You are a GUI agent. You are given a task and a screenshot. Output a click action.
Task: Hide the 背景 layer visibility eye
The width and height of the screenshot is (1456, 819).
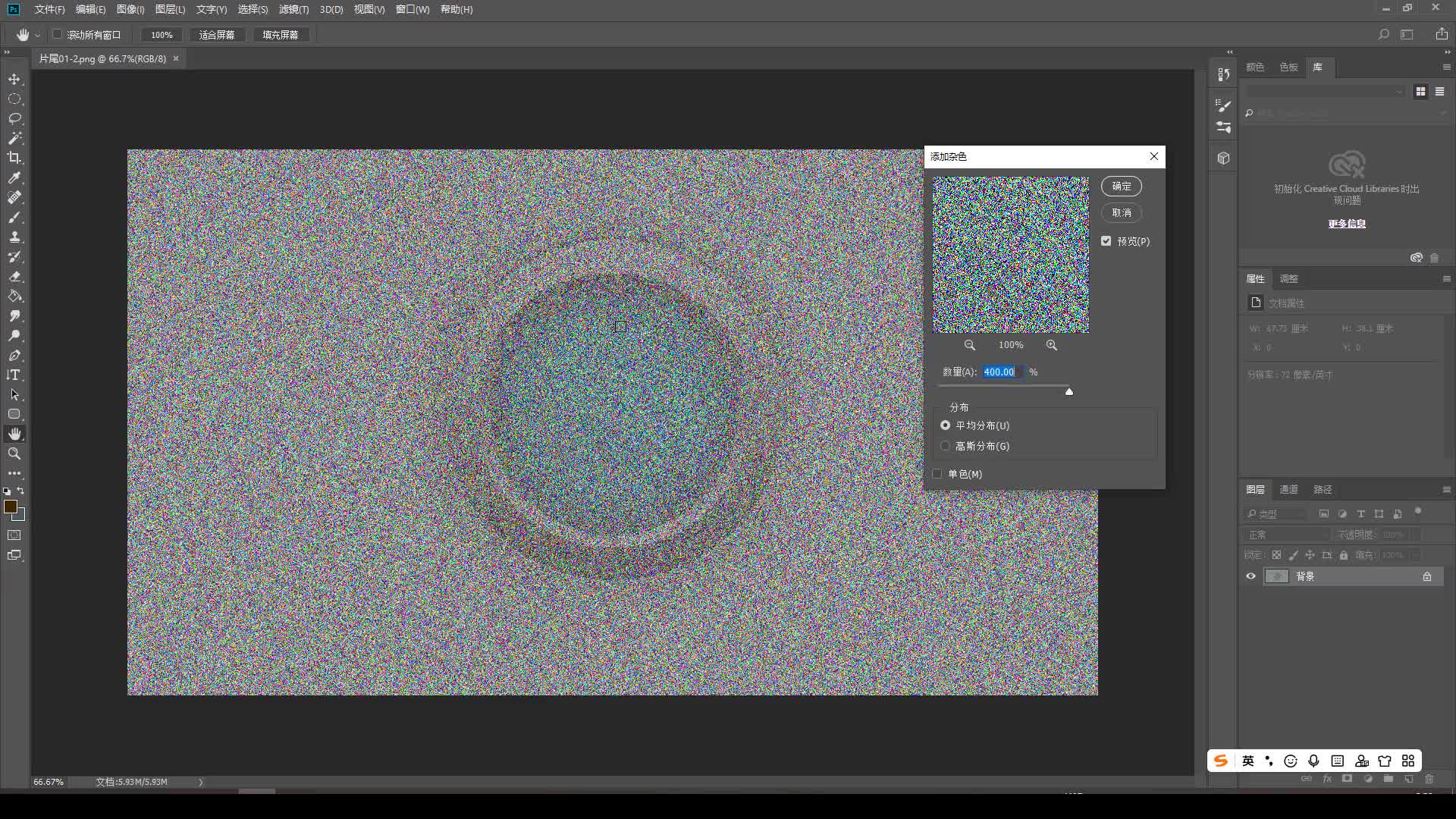tap(1251, 576)
